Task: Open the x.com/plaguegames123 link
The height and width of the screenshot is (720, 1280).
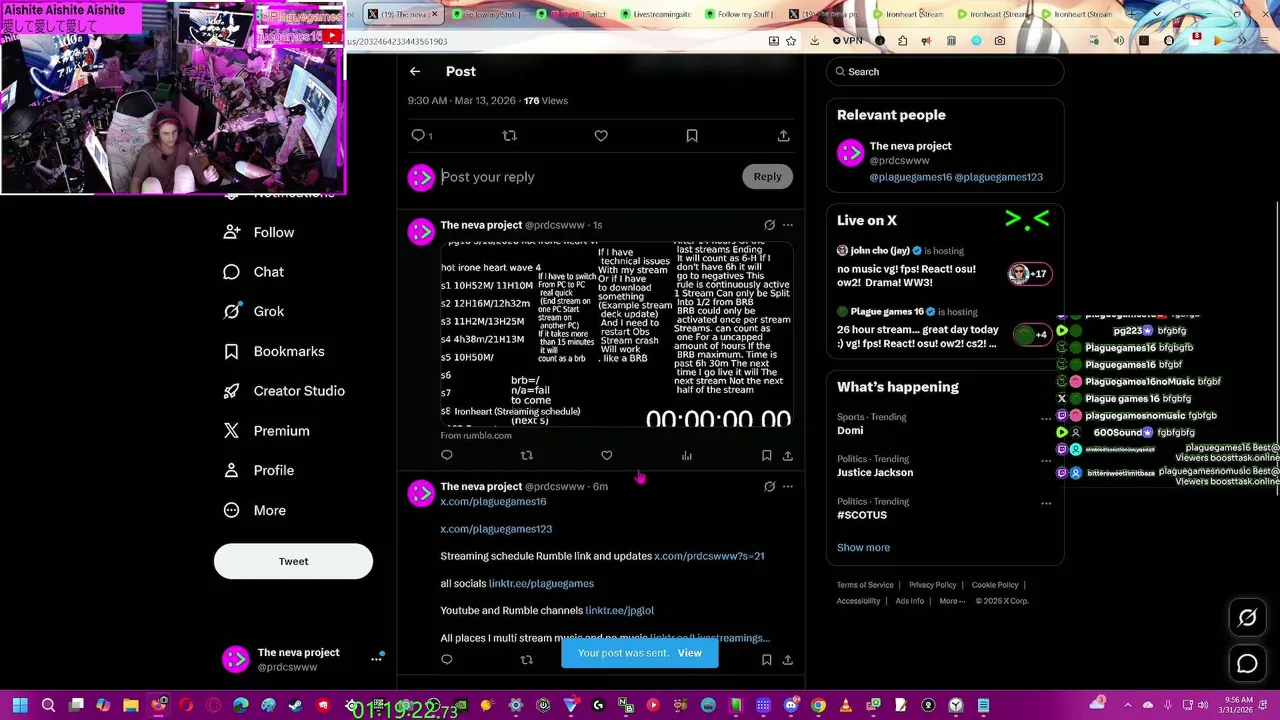Action: 496,529
